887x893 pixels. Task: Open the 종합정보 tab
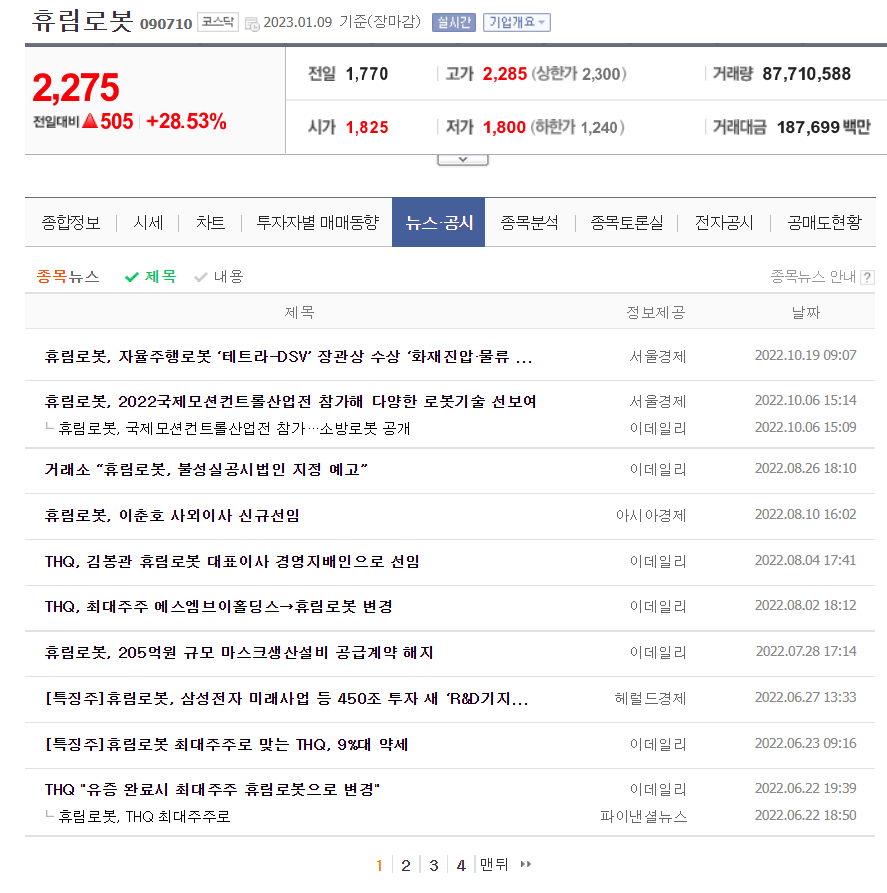coord(71,223)
